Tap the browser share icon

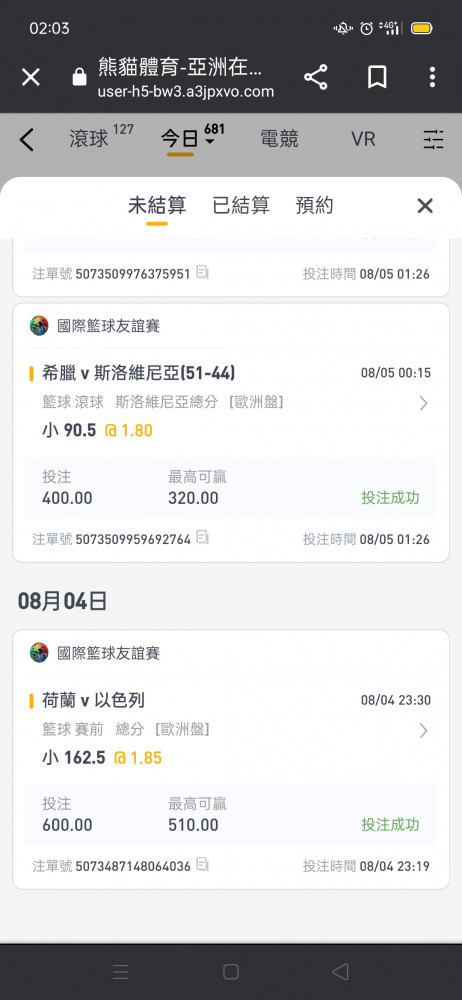click(x=316, y=77)
